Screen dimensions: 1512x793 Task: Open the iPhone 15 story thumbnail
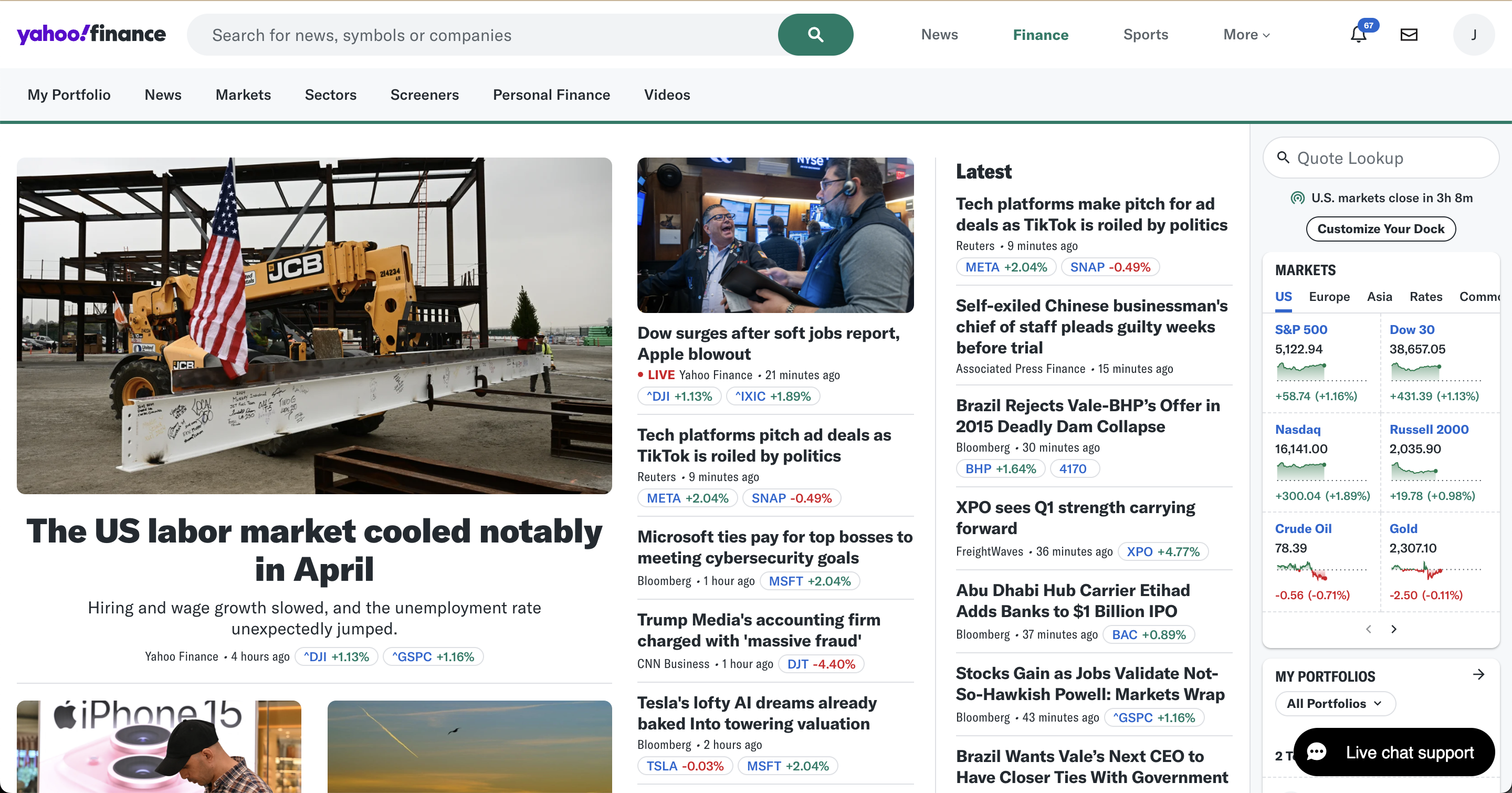pos(159,746)
